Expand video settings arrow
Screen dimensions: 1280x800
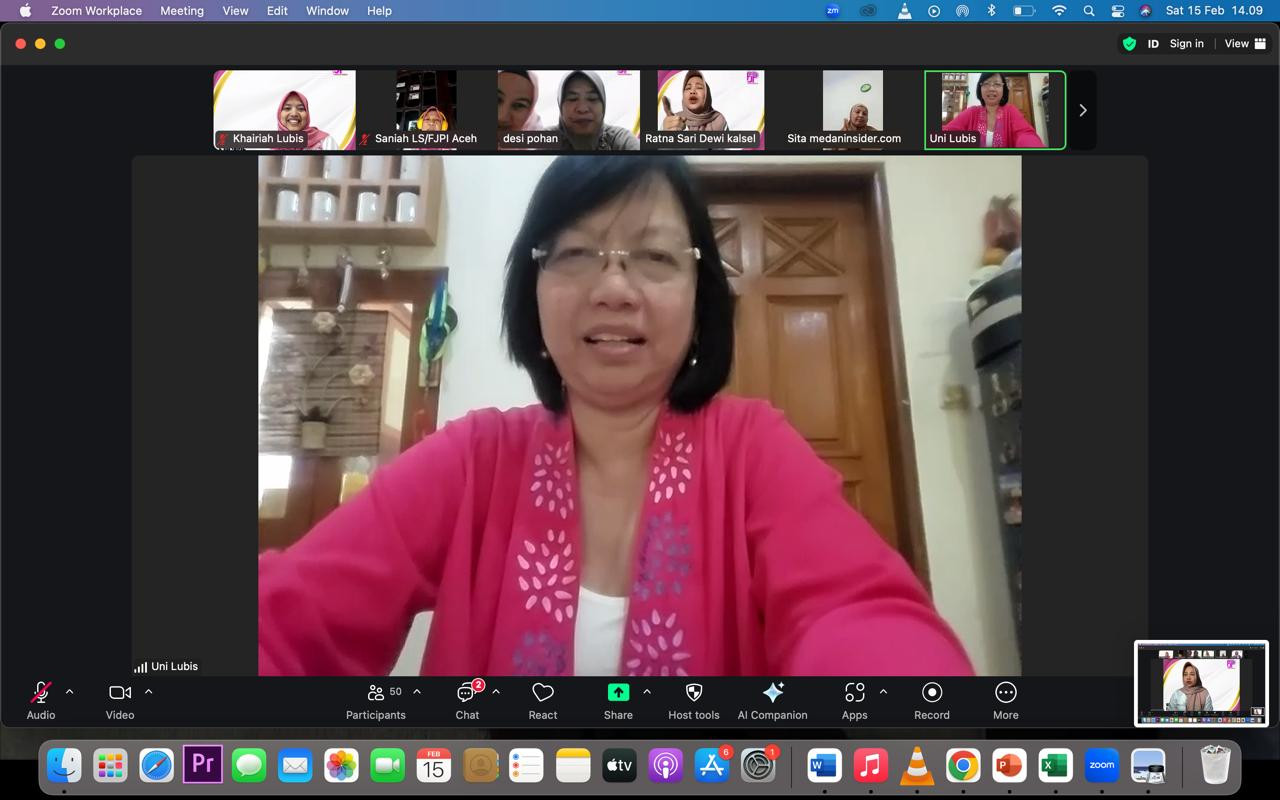(149, 692)
